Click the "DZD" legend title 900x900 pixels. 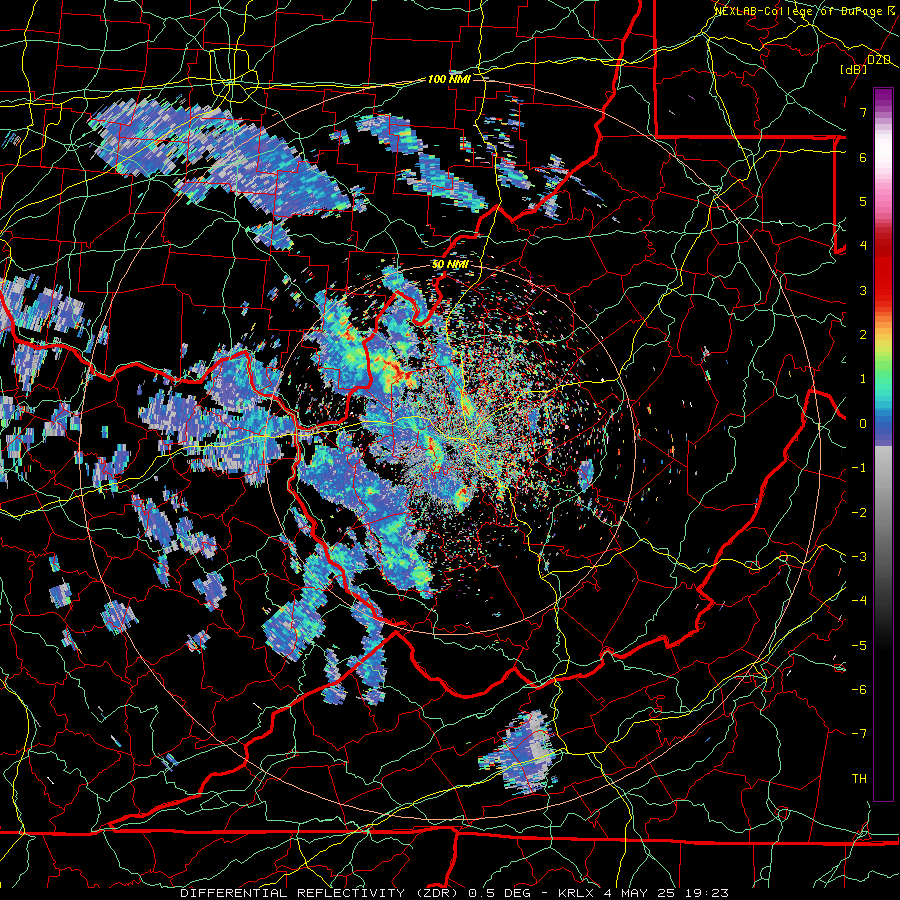[x=879, y=60]
